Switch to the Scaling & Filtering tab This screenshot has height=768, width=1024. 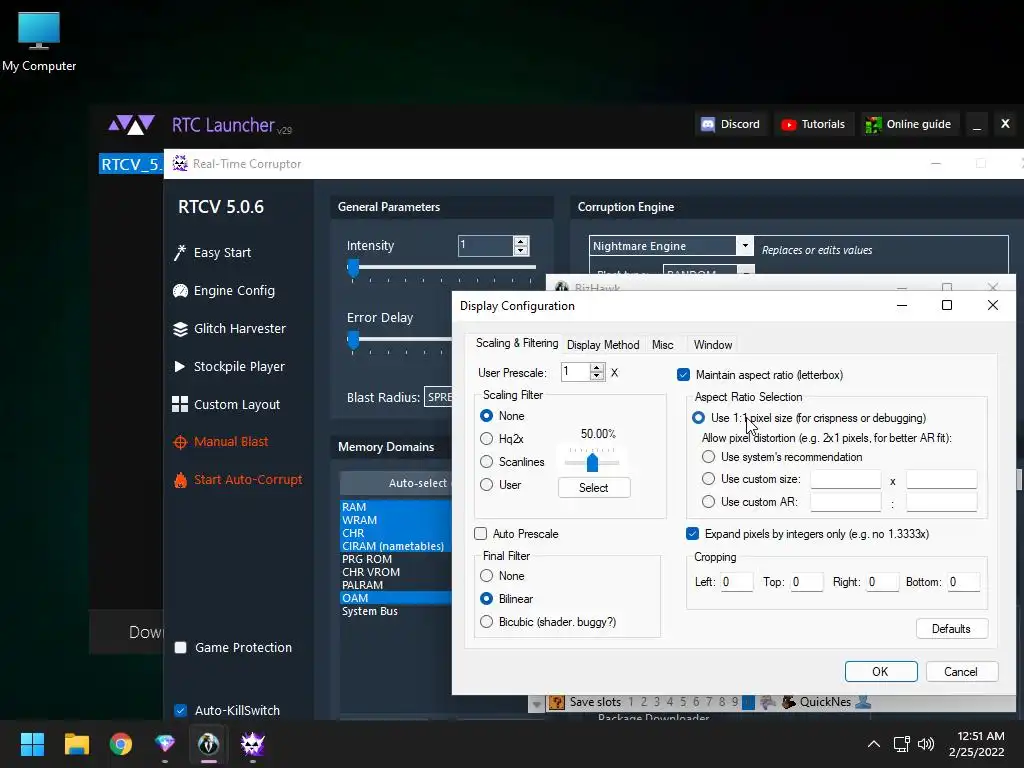click(517, 344)
